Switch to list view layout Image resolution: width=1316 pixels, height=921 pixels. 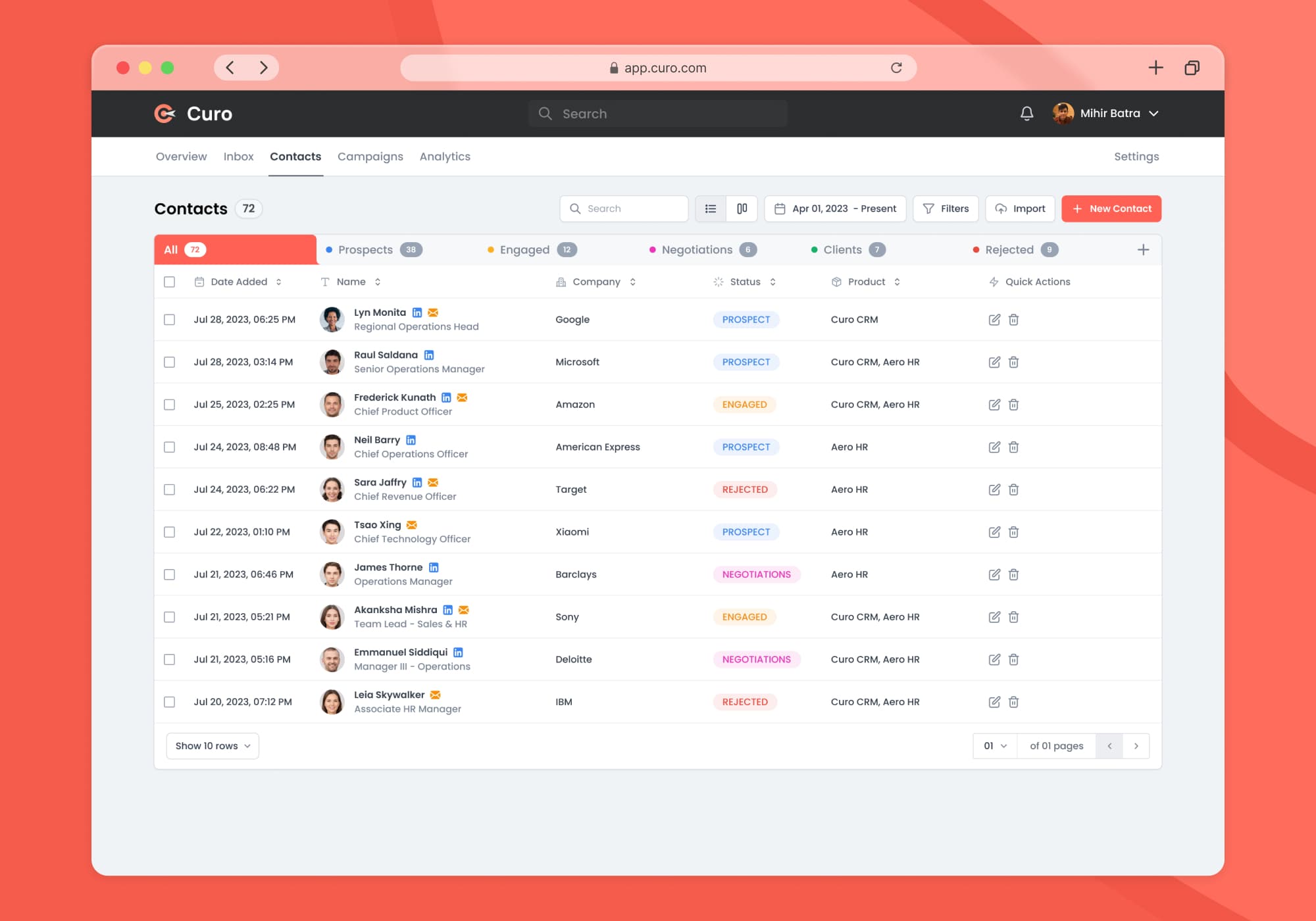pos(711,209)
